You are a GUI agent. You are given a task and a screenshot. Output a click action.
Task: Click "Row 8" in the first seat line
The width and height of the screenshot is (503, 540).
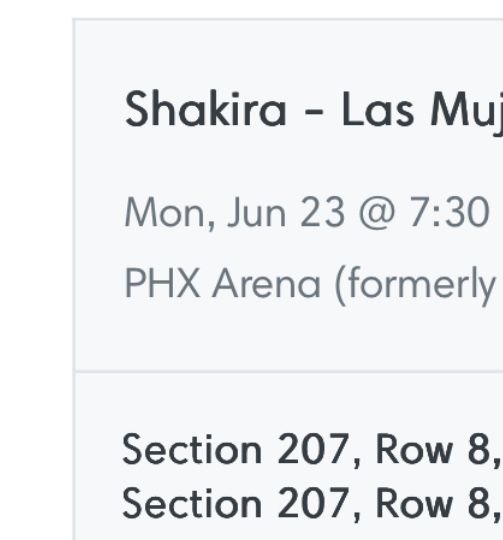pyautogui.click(x=434, y=449)
